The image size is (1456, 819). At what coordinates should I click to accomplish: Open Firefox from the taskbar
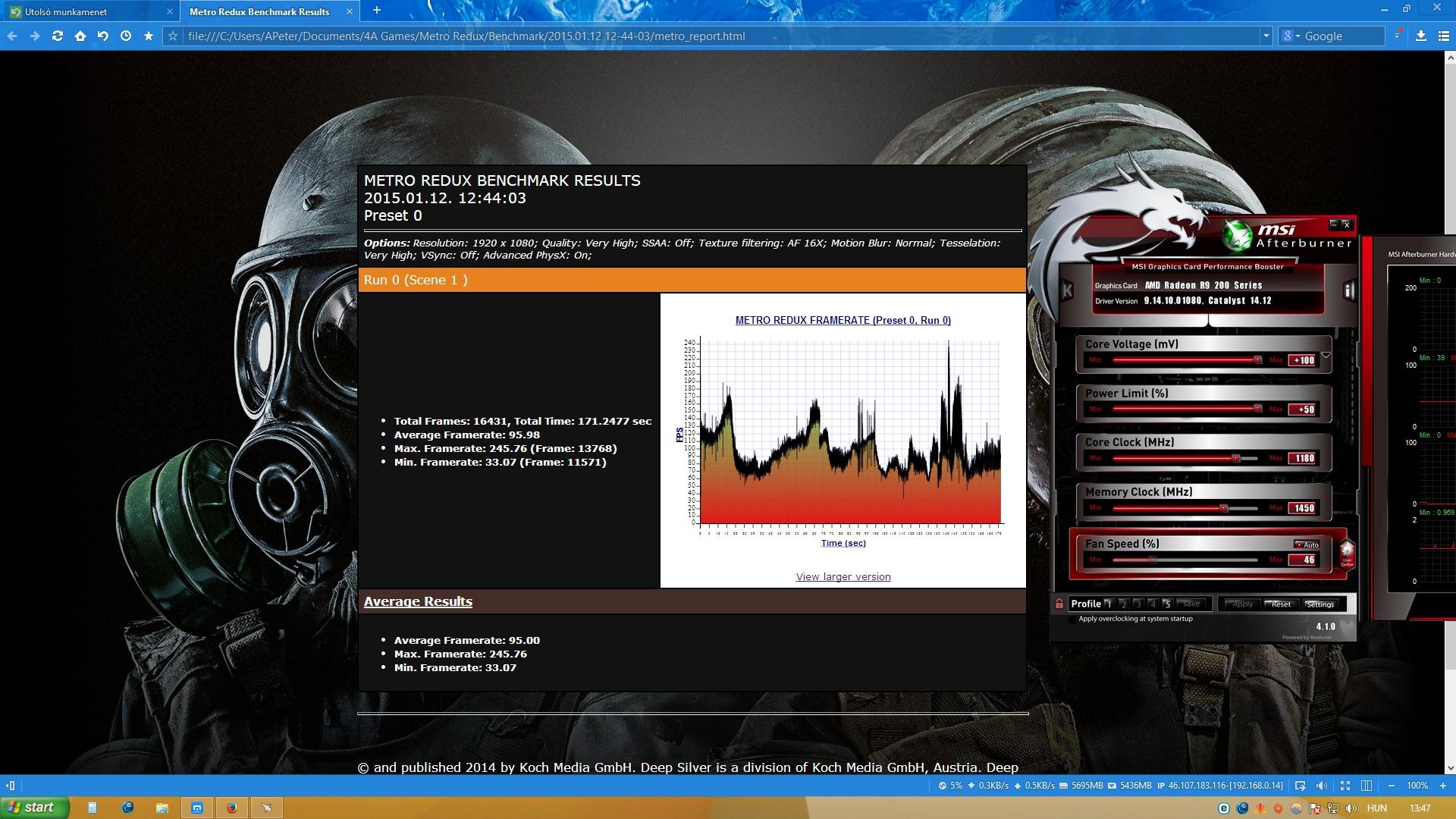point(232,808)
